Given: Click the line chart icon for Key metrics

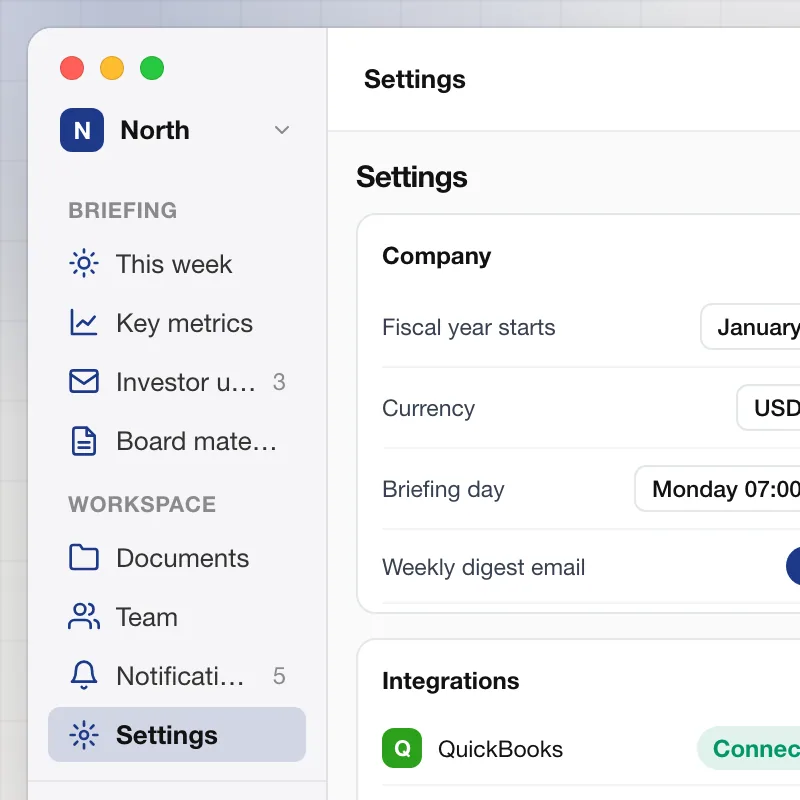Looking at the screenshot, I should 84,323.
